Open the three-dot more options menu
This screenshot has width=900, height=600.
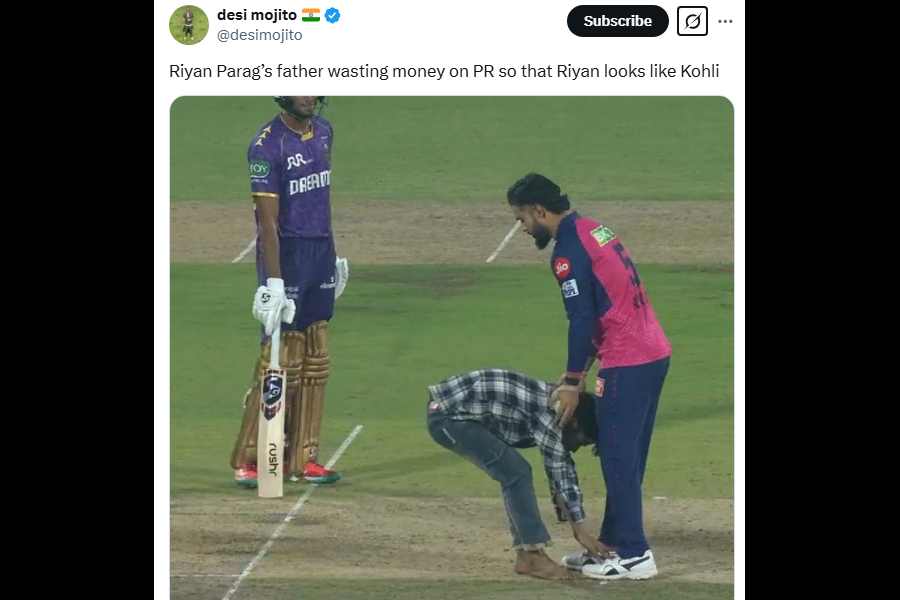click(x=726, y=21)
